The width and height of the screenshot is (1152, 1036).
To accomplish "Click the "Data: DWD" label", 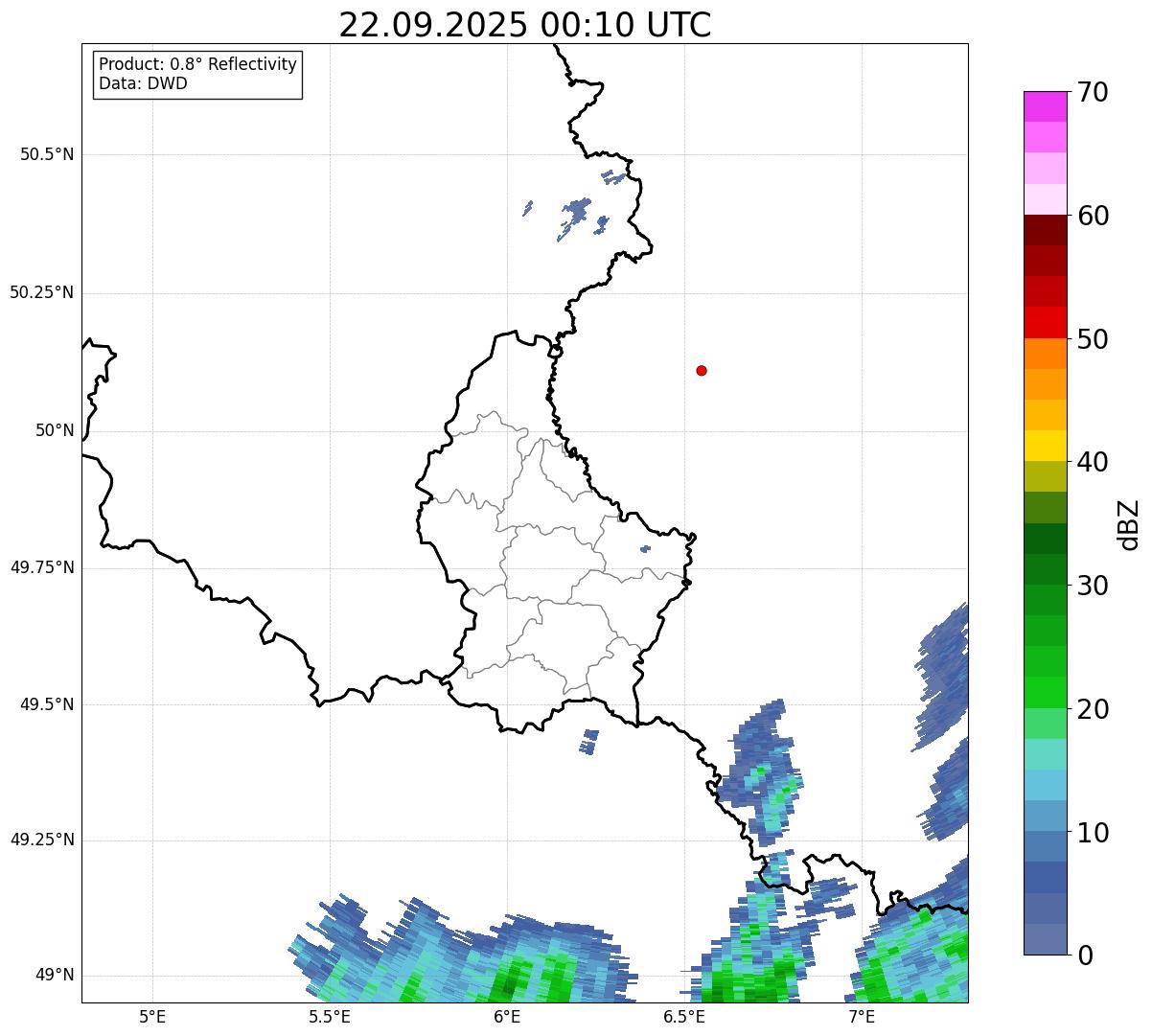I will click(x=143, y=83).
